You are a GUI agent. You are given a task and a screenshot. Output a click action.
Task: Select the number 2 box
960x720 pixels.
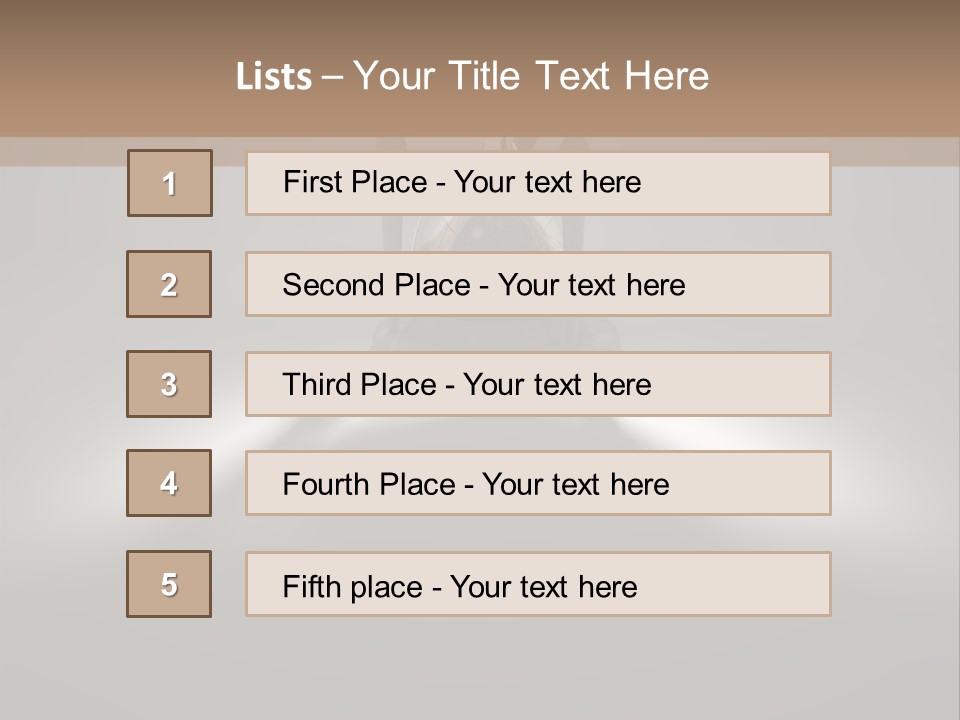[169, 284]
